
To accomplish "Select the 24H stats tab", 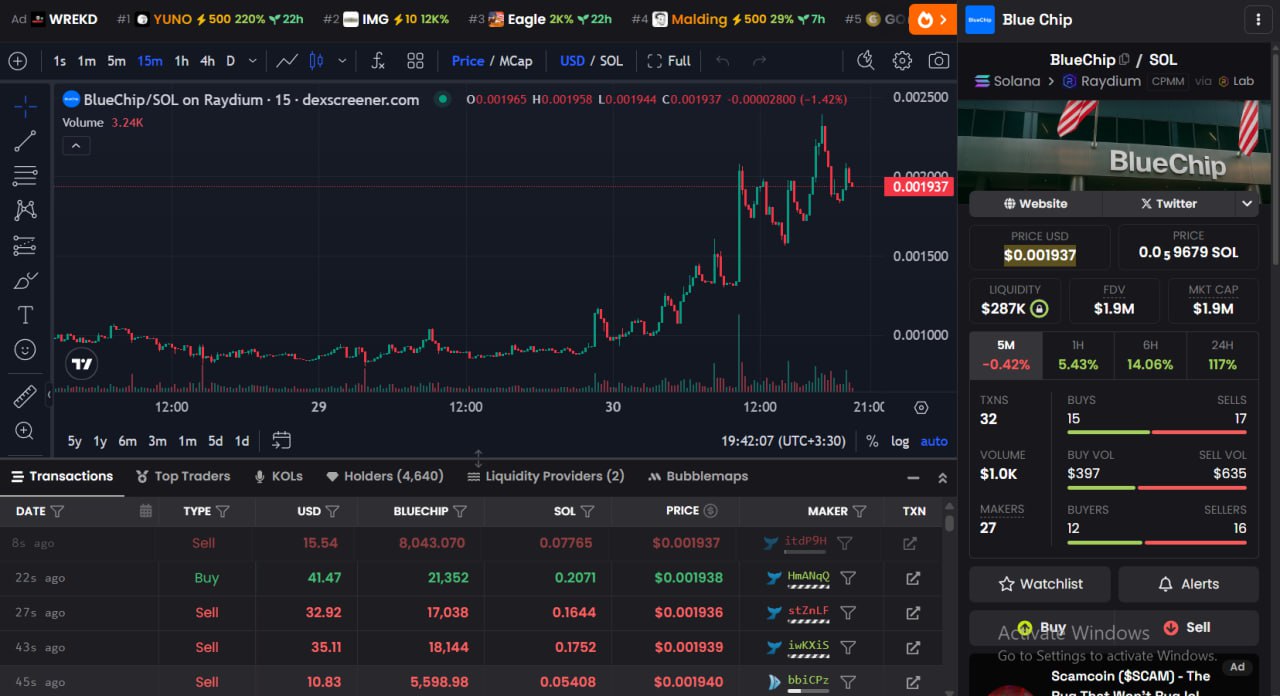I will 1222,355.
